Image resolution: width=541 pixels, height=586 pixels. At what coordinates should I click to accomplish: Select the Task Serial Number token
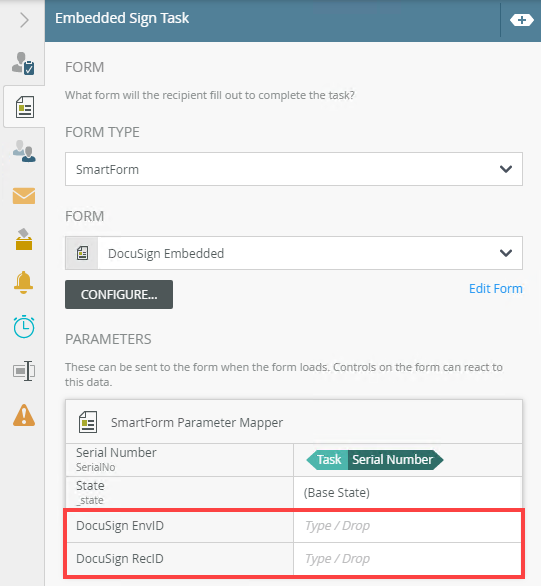pyautogui.click(x=375, y=460)
